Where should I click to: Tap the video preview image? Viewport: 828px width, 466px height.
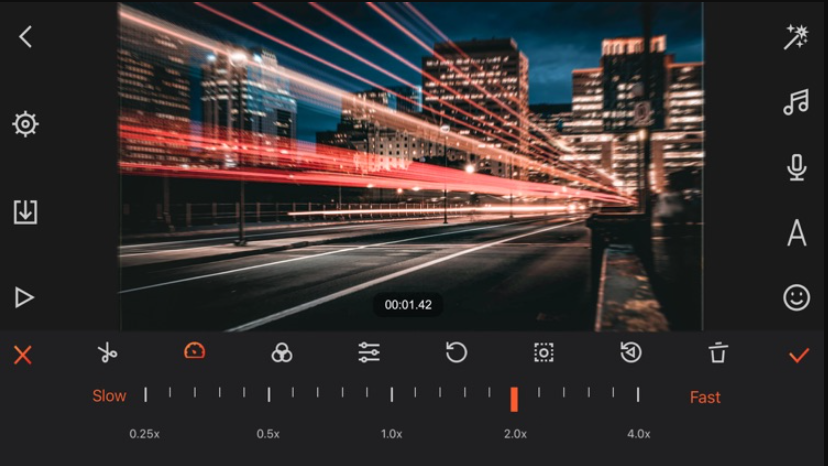pyautogui.click(x=411, y=166)
